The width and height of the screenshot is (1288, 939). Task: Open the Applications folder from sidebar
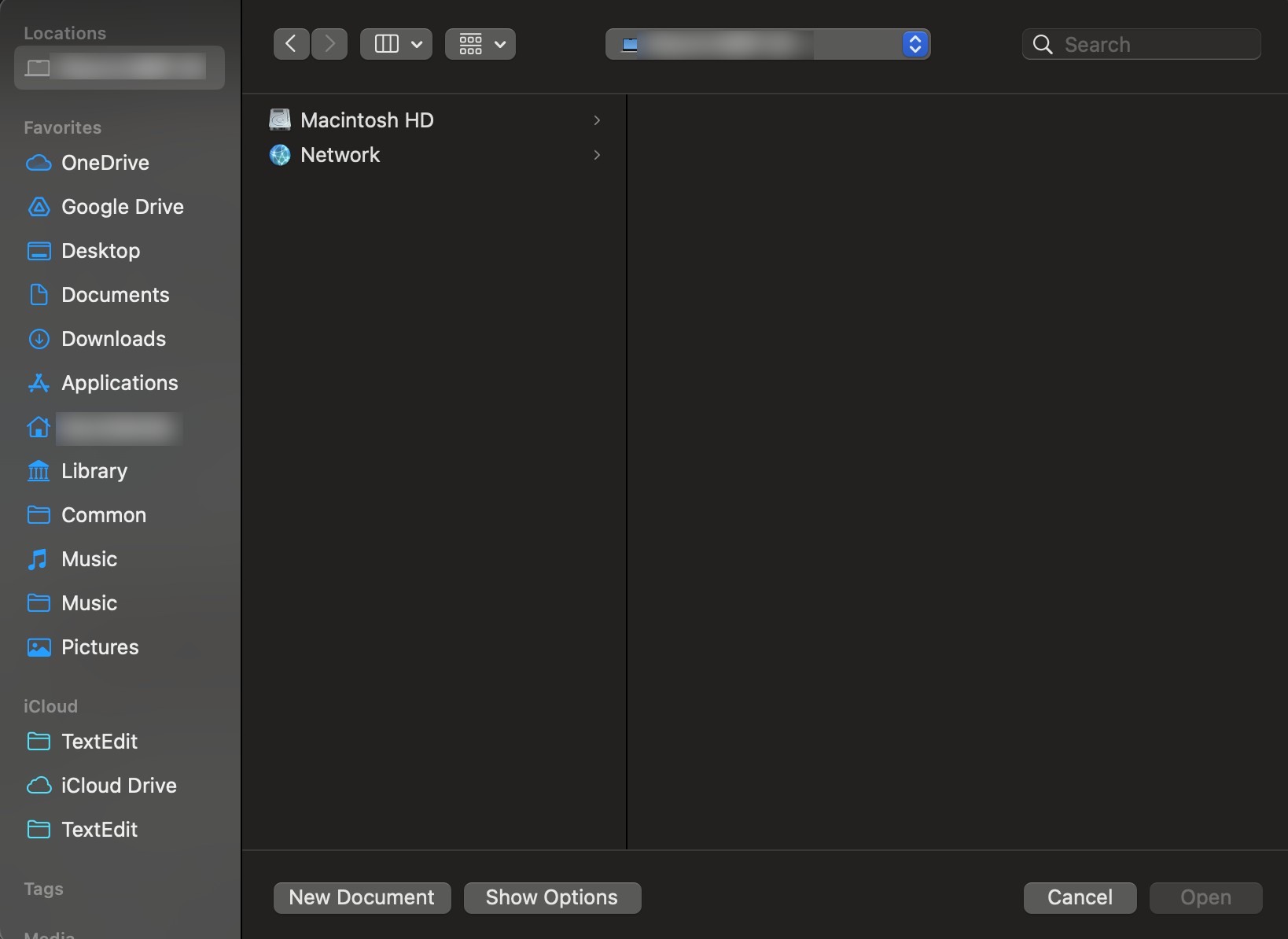(x=119, y=383)
